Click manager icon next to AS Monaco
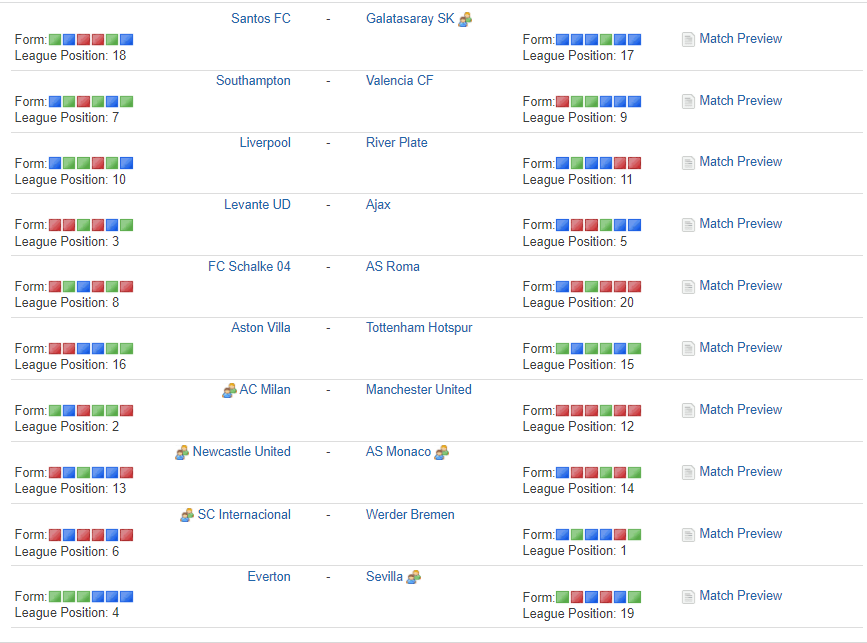This screenshot has height=643, width=867. (442, 452)
